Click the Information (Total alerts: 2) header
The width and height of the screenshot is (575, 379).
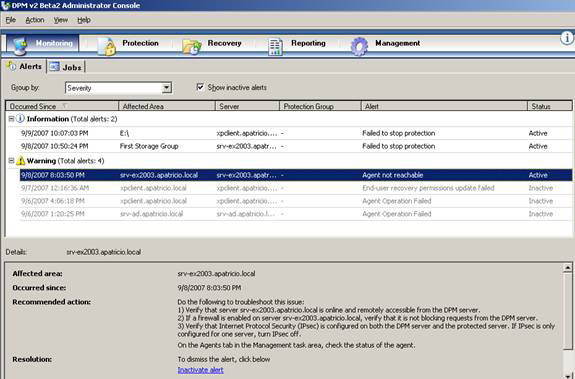72,119
